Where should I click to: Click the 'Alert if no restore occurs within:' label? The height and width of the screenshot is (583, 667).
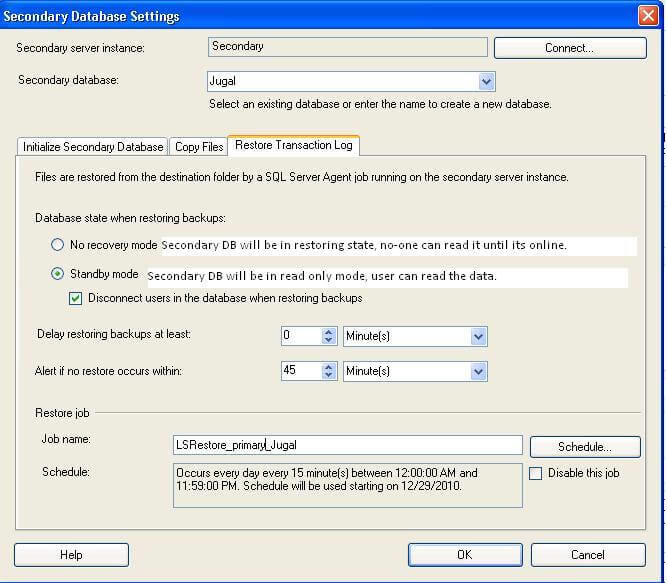108,371
